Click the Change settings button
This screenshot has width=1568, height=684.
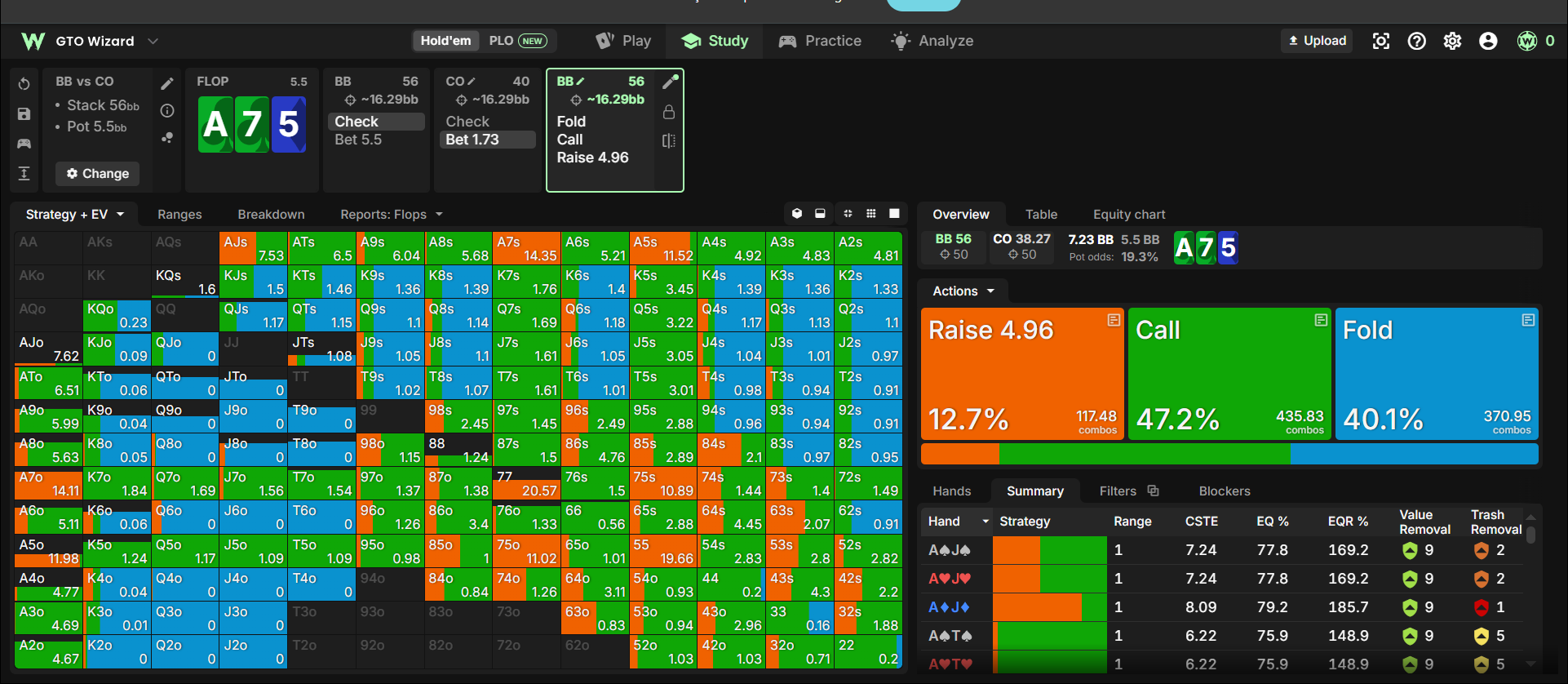[x=98, y=173]
